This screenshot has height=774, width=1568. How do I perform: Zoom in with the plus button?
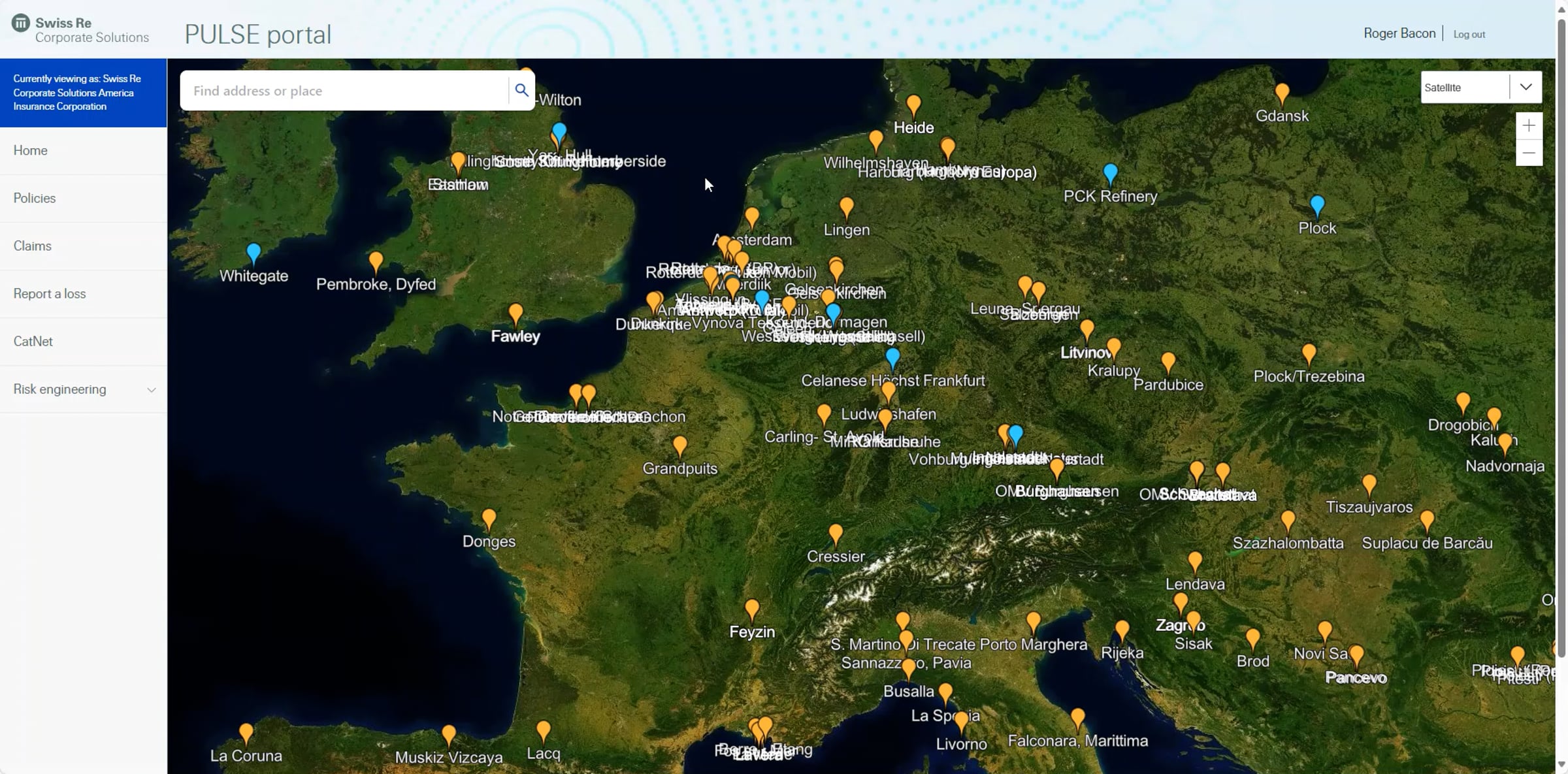[1529, 126]
